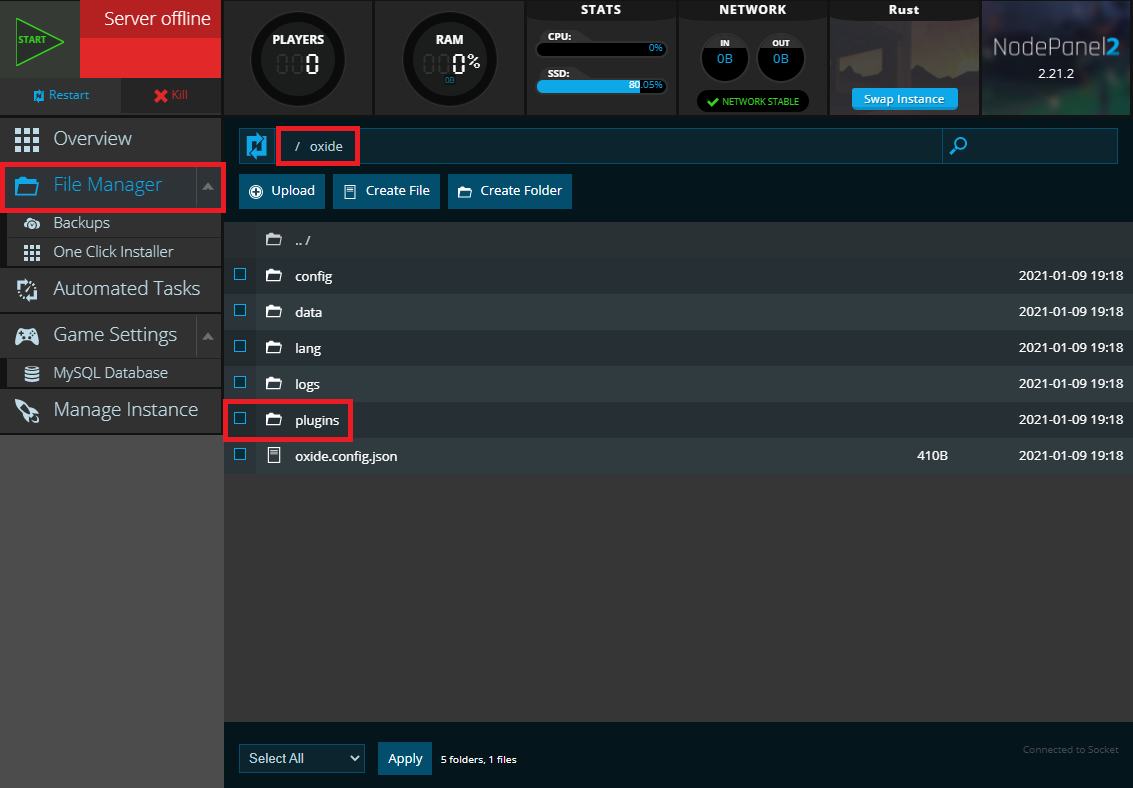Open the config folder
Screen dimensions: 1133x788
click(314, 277)
